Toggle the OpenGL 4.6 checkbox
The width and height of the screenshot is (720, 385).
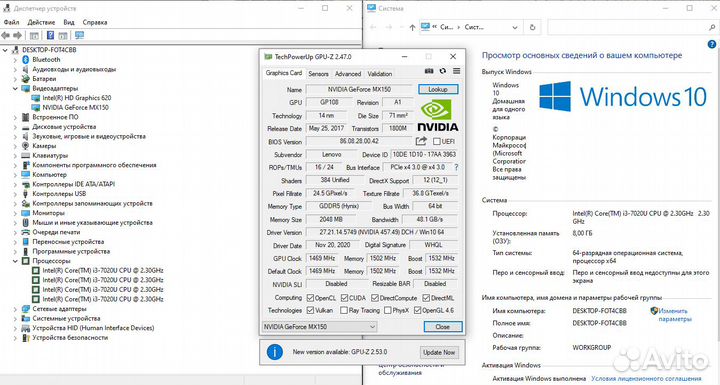coord(417,311)
